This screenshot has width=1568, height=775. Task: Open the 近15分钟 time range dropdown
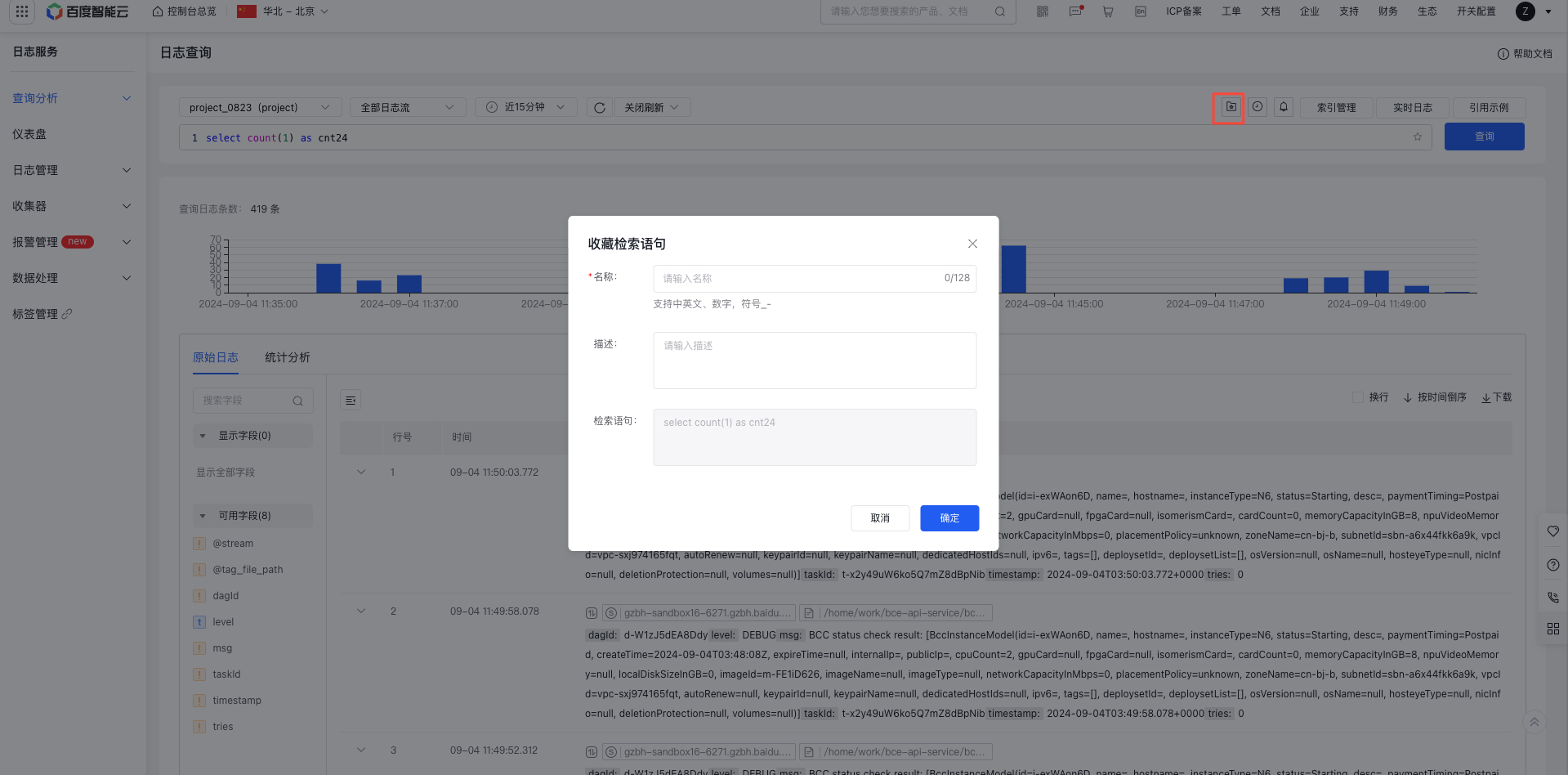525,108
